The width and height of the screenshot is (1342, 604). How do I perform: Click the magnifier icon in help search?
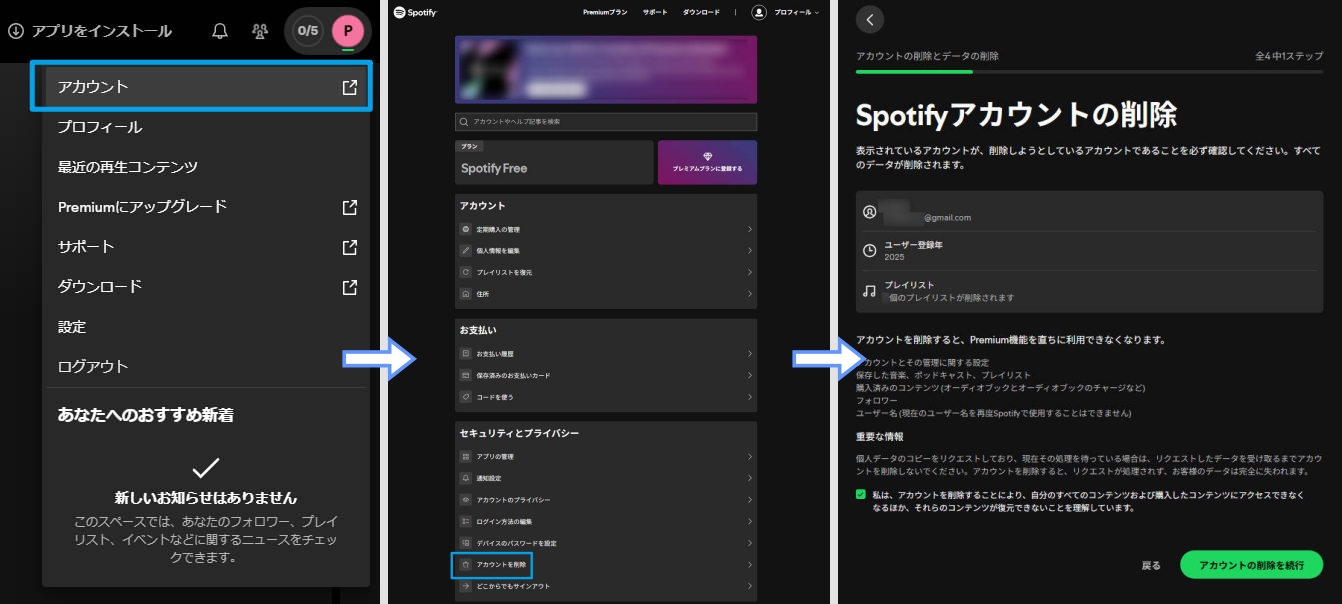point(463,122)
